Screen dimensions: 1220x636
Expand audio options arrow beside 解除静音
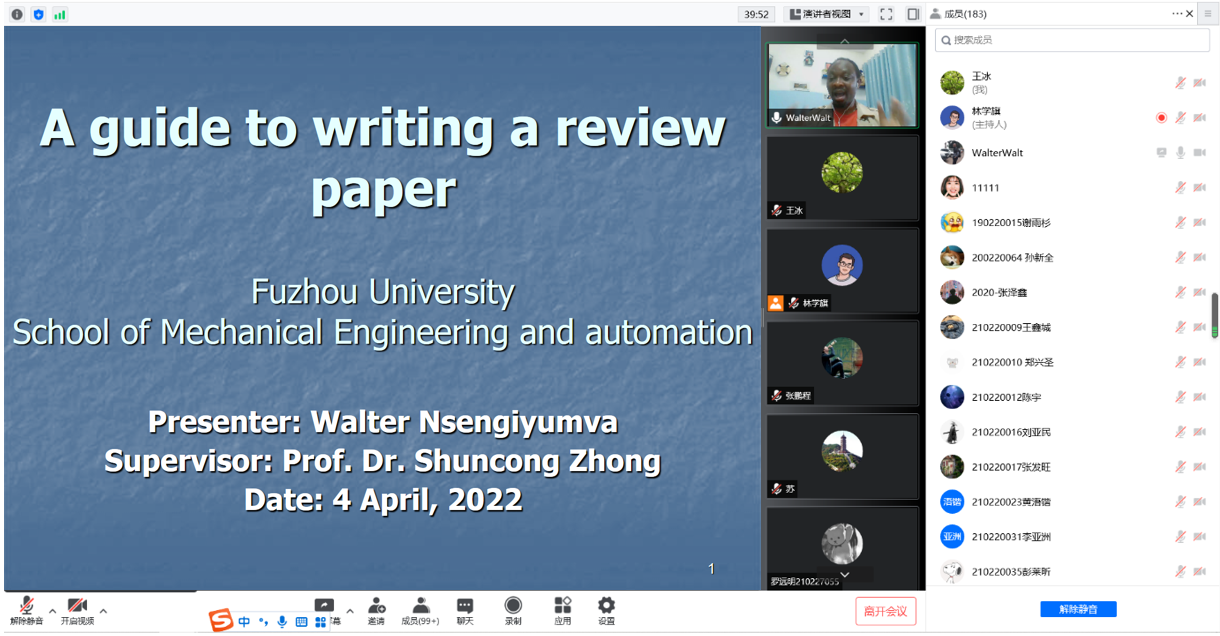[x=53, y=611]
